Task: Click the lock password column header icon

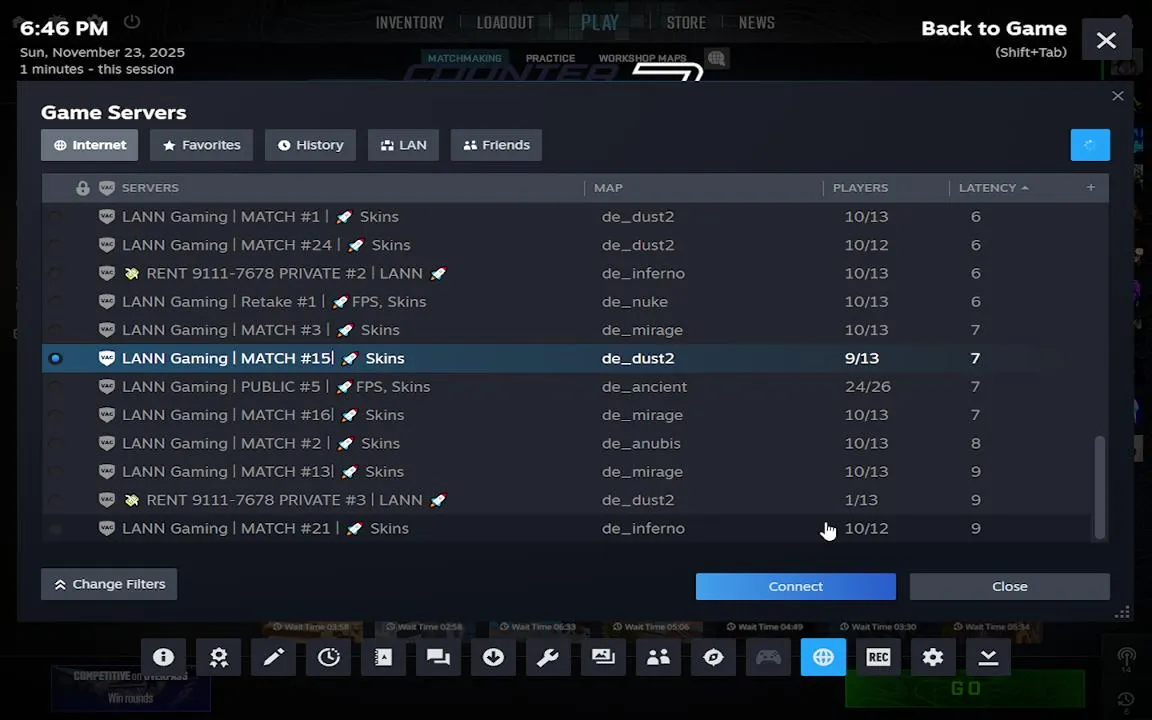Action: [83, 188]
